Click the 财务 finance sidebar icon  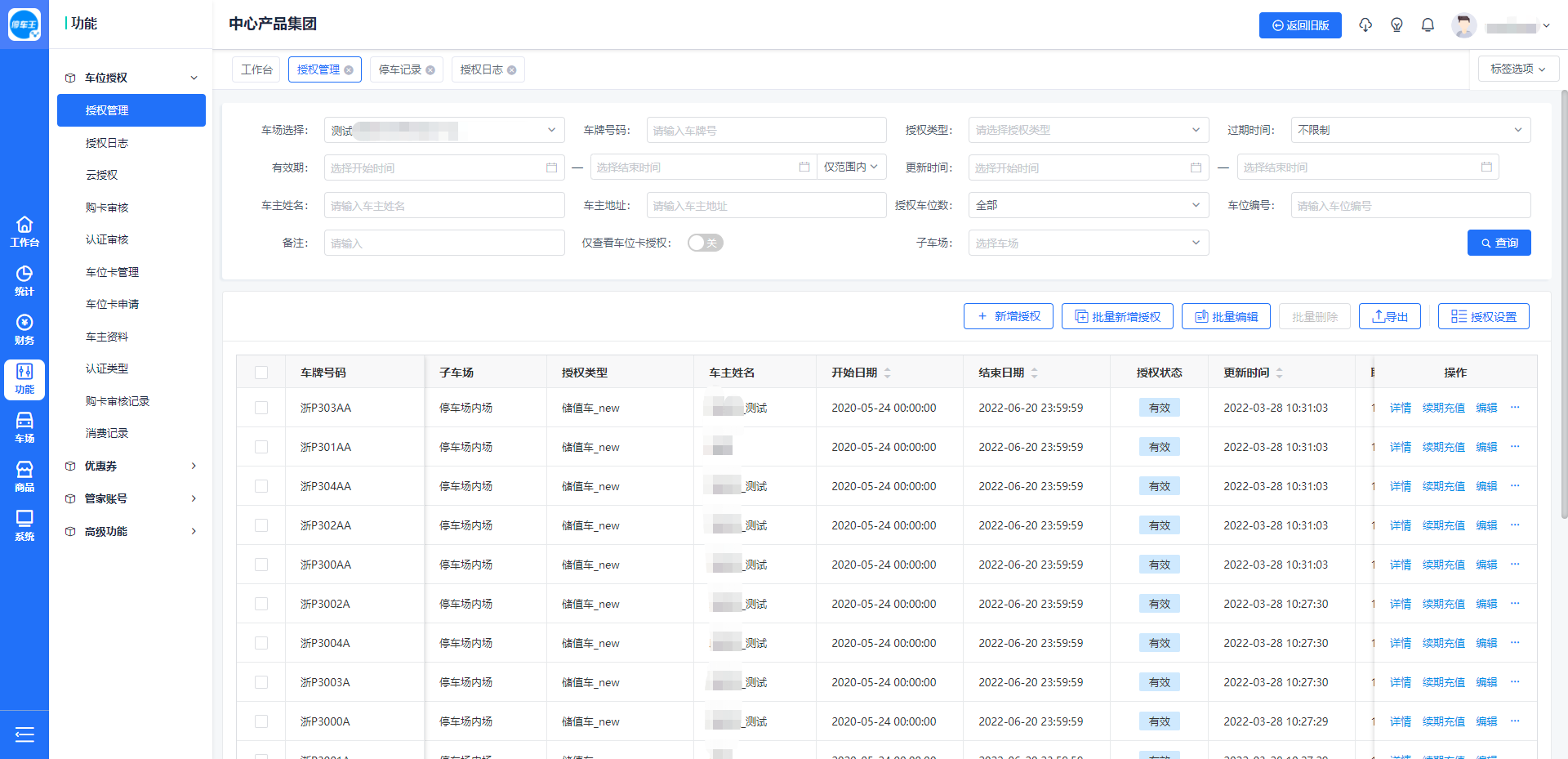point(24,329)
